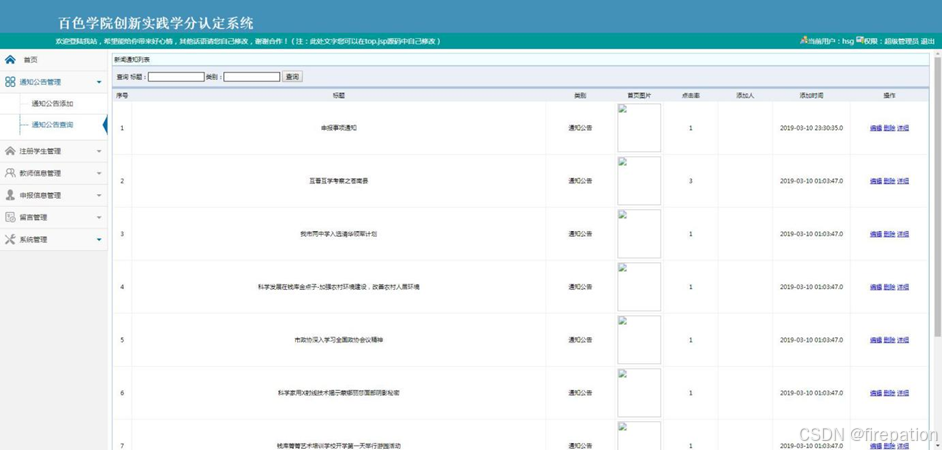Click 详细 link for row 2
This screenshot has width=942, height=450.
coord(903,181)
